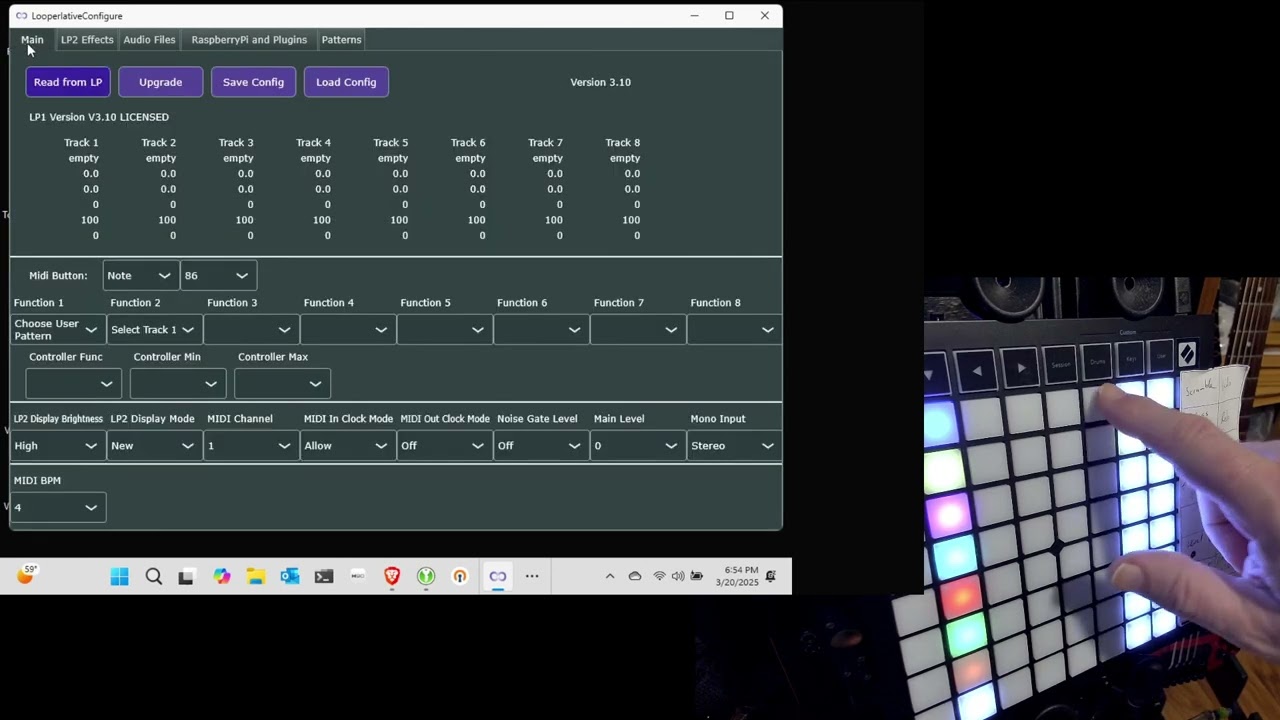Open MIDI In Clock Mode Allow dropdown
Screen dimensions: 1280x720
tap(347, 446)
